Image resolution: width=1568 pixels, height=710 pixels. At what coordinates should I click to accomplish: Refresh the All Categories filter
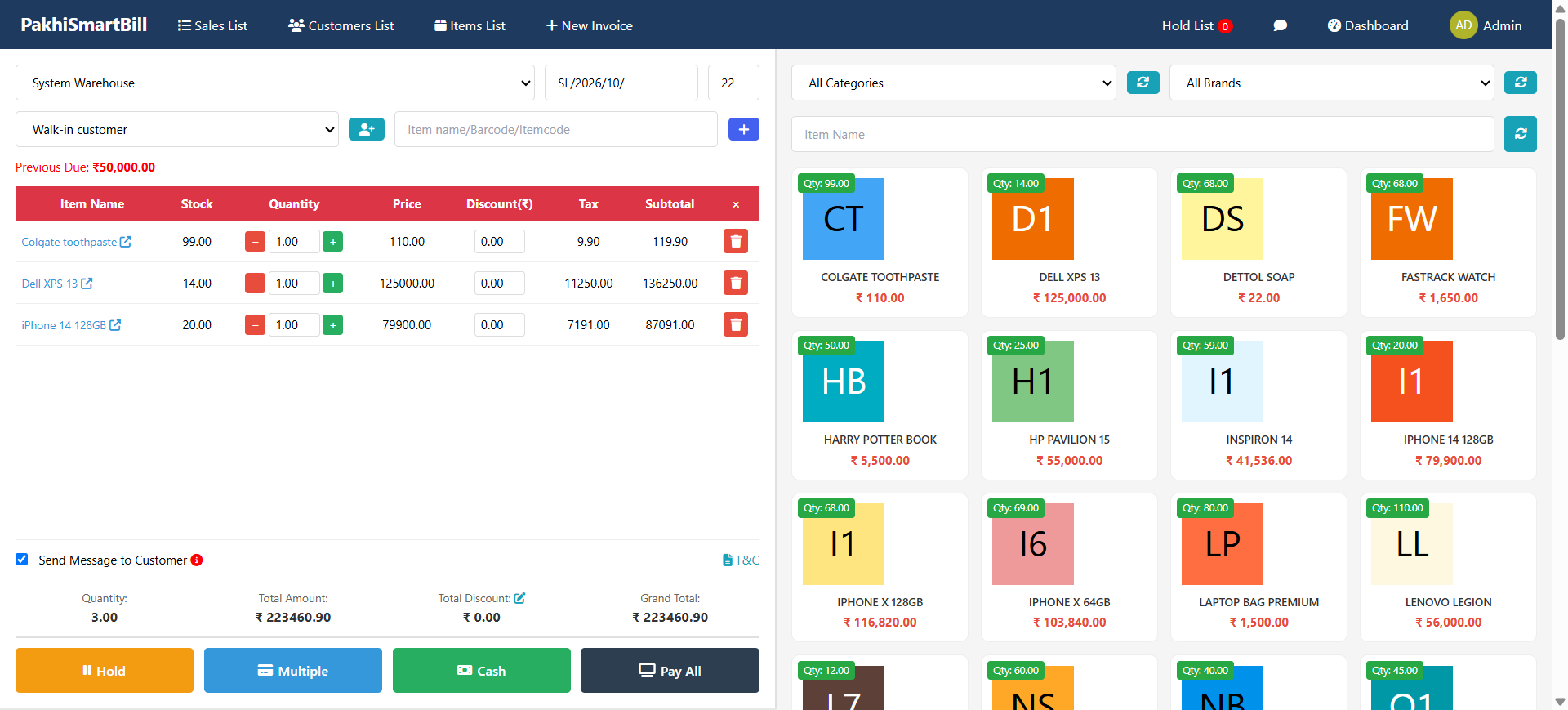(x=1143, y=83)
